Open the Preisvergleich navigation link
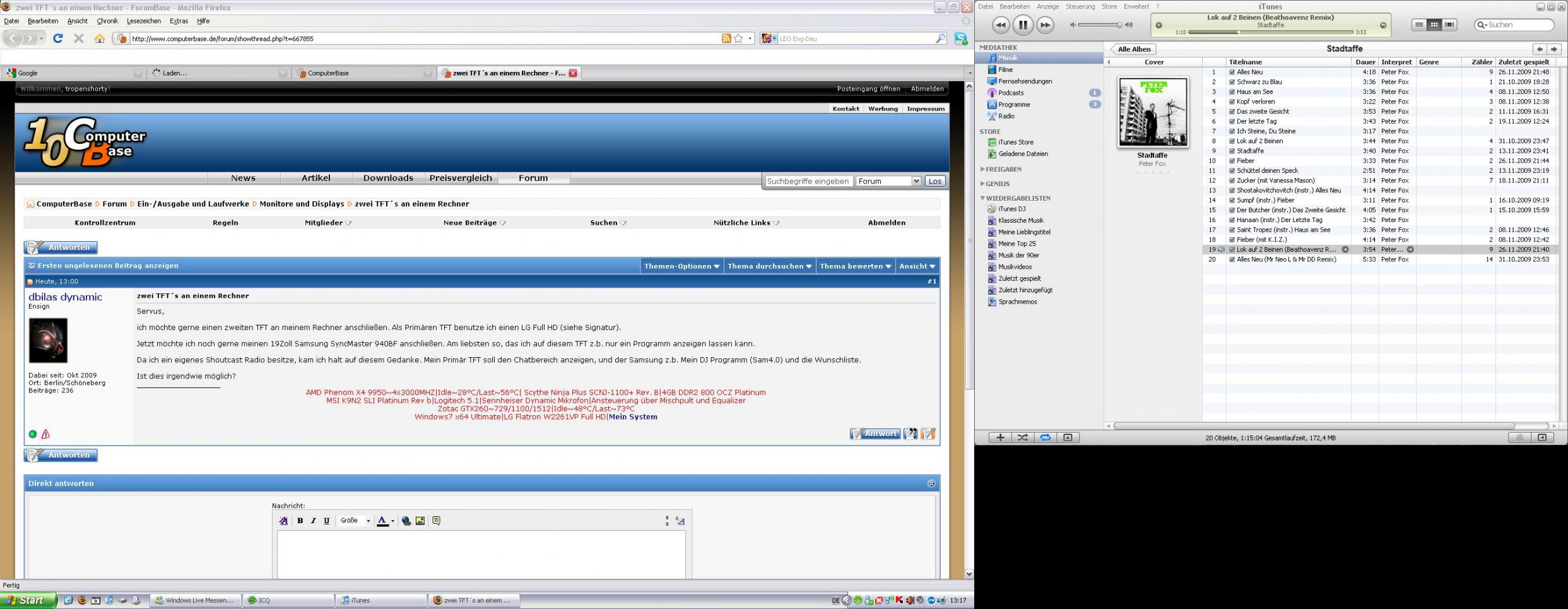 tap(461, 178)
